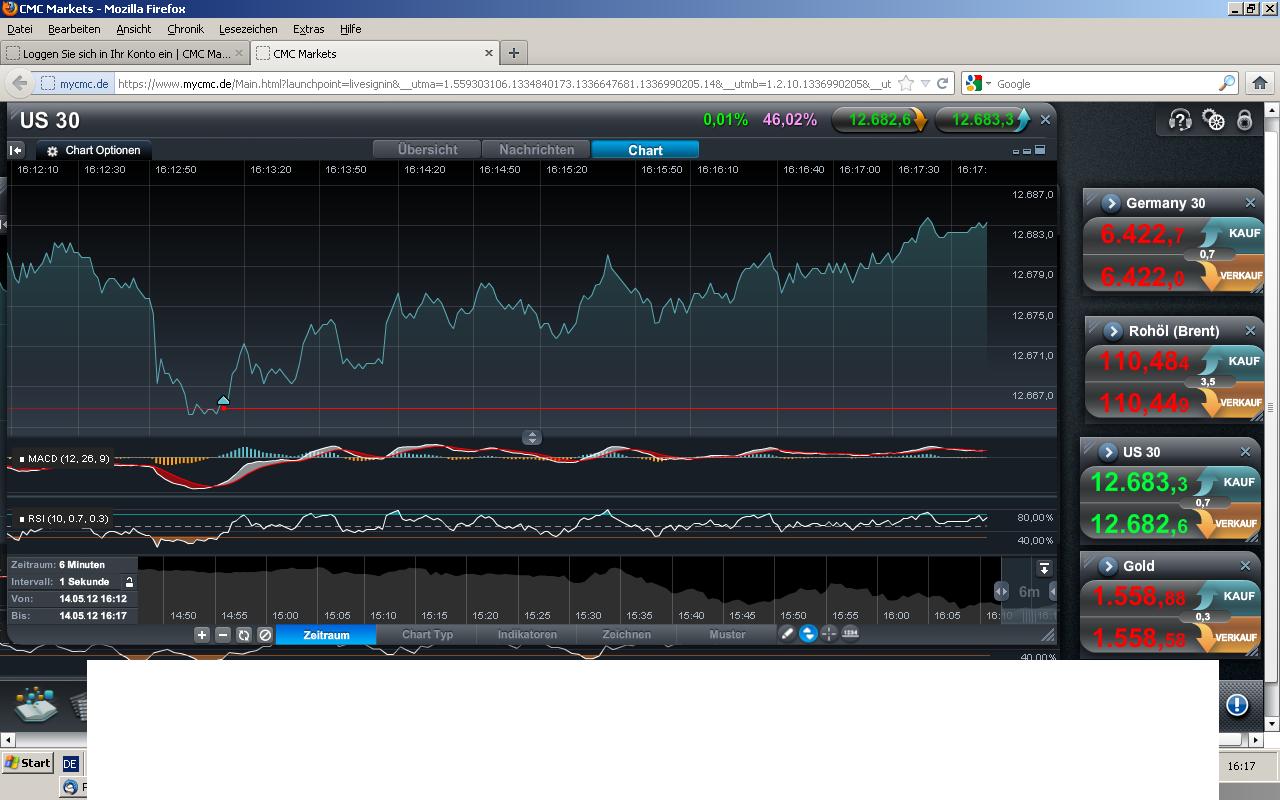The width and height of the screenshot is (1280, 800).
Task: Select the Indikatoren tab below the chart
Action: [527, 635]
